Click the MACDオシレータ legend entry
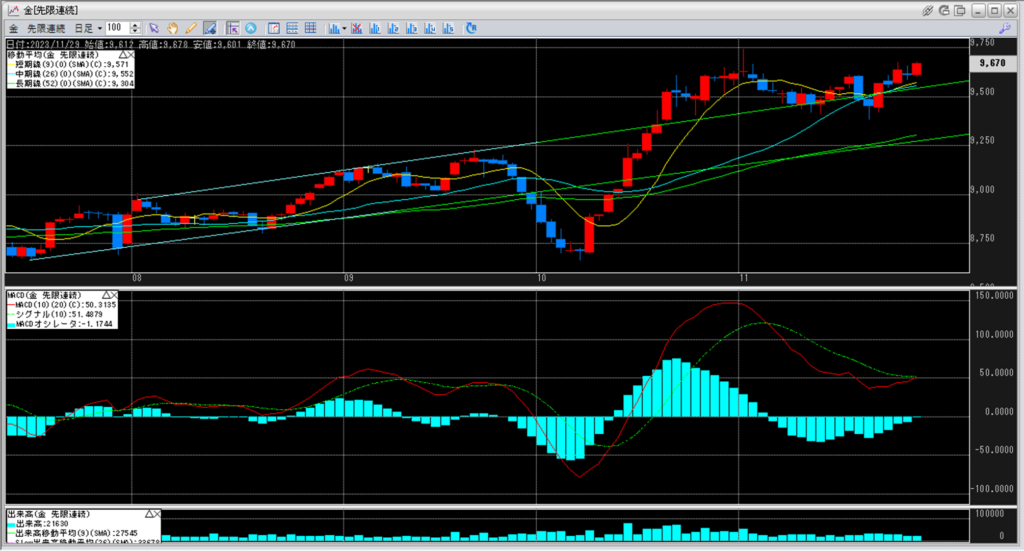Image resolution: width=1024 pixels, height=551 pixels. (60, 324)
